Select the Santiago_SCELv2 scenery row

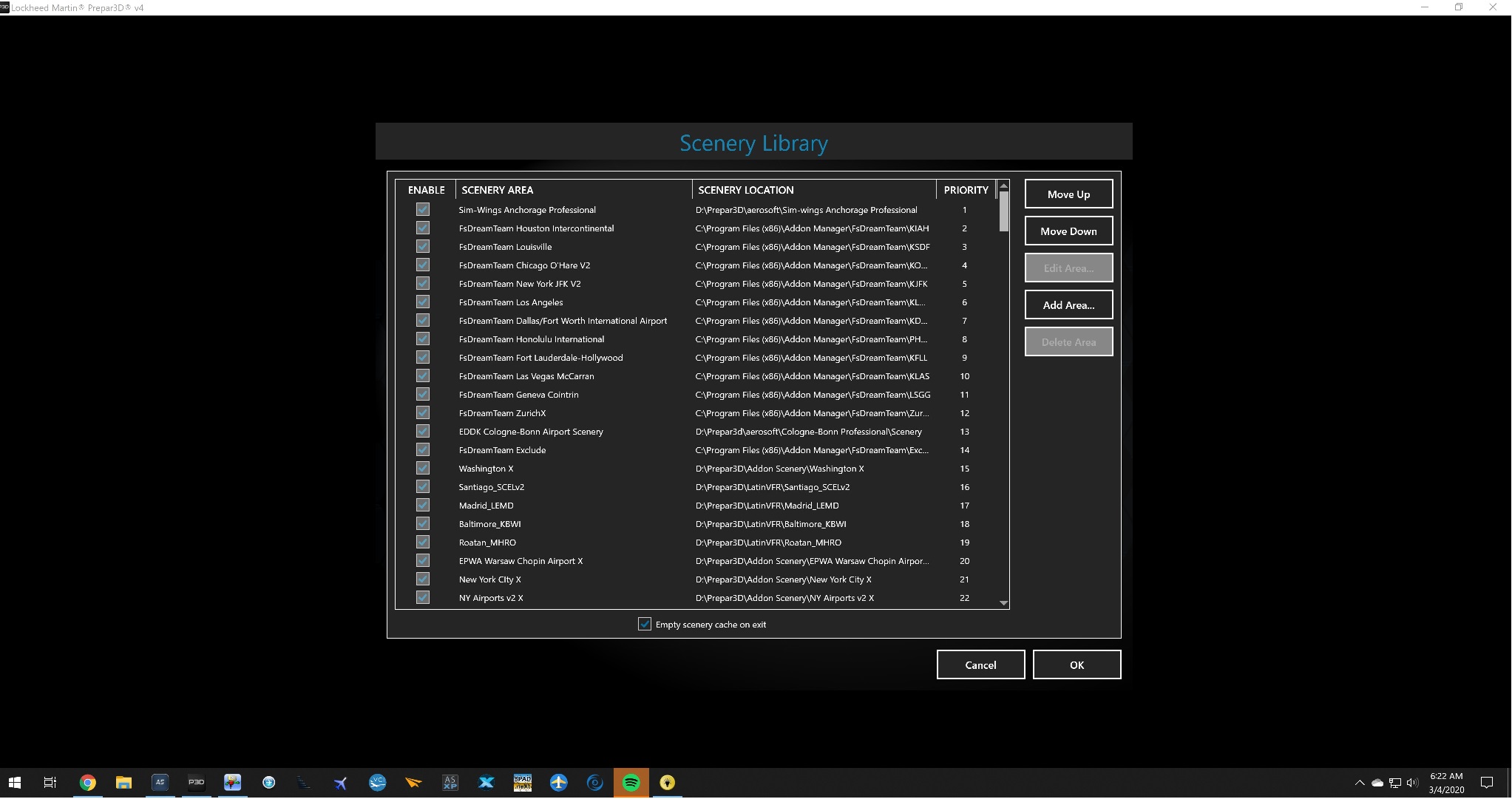pos(696,487)
